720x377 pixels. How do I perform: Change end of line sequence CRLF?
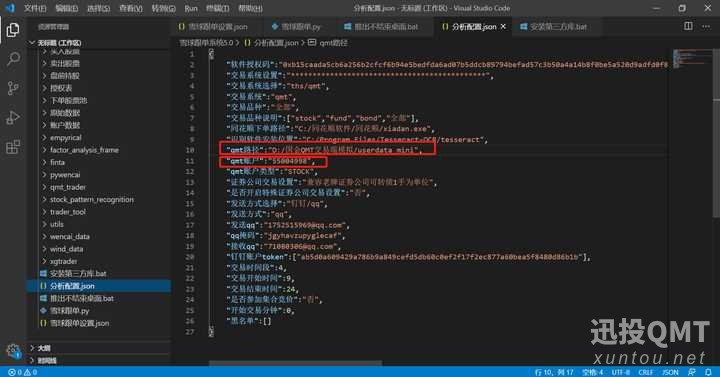646,372
